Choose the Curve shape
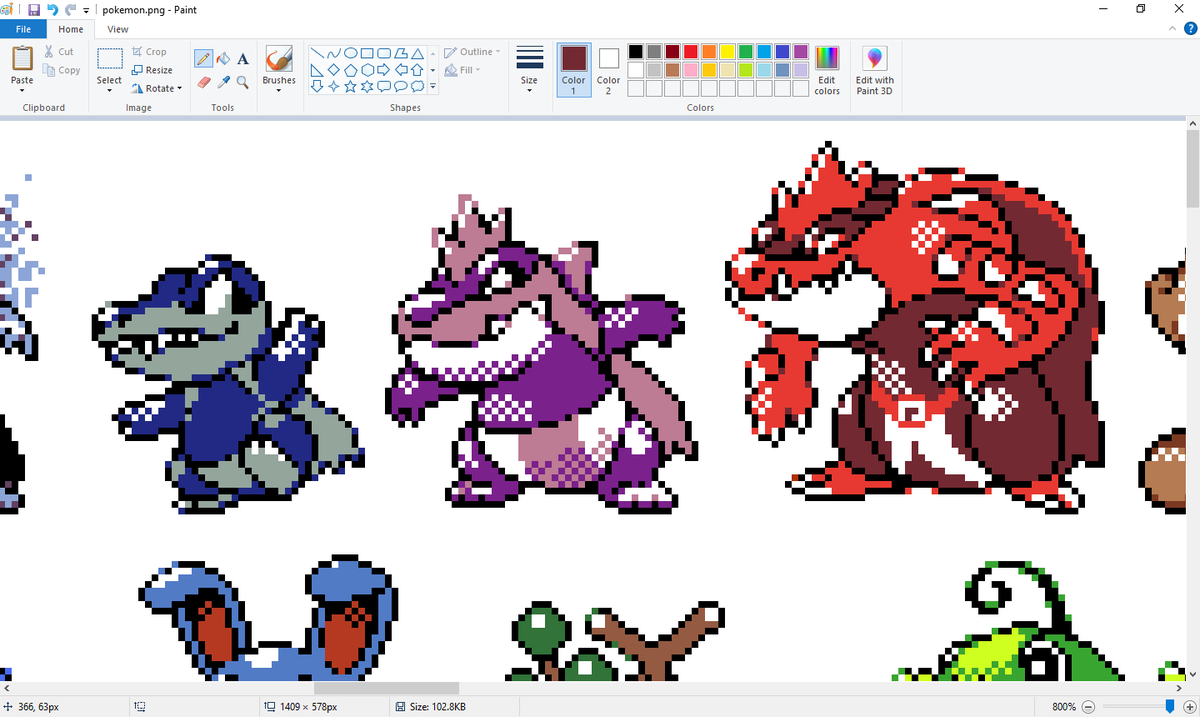This screenshot has height=717, width=1200. pyautogui.click(x=333, y=53)
